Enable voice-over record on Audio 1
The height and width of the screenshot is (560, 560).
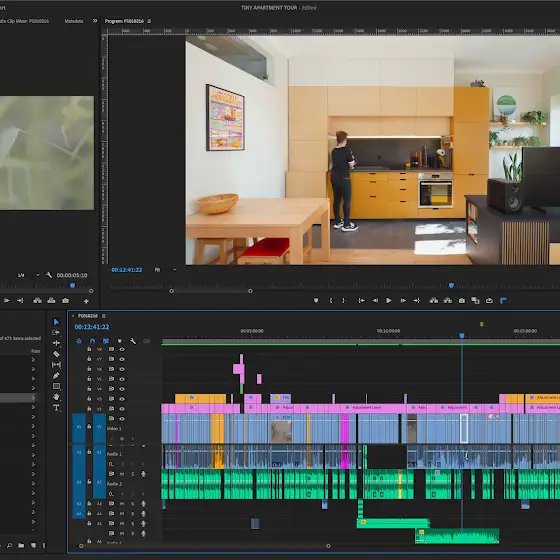[143, 474]
